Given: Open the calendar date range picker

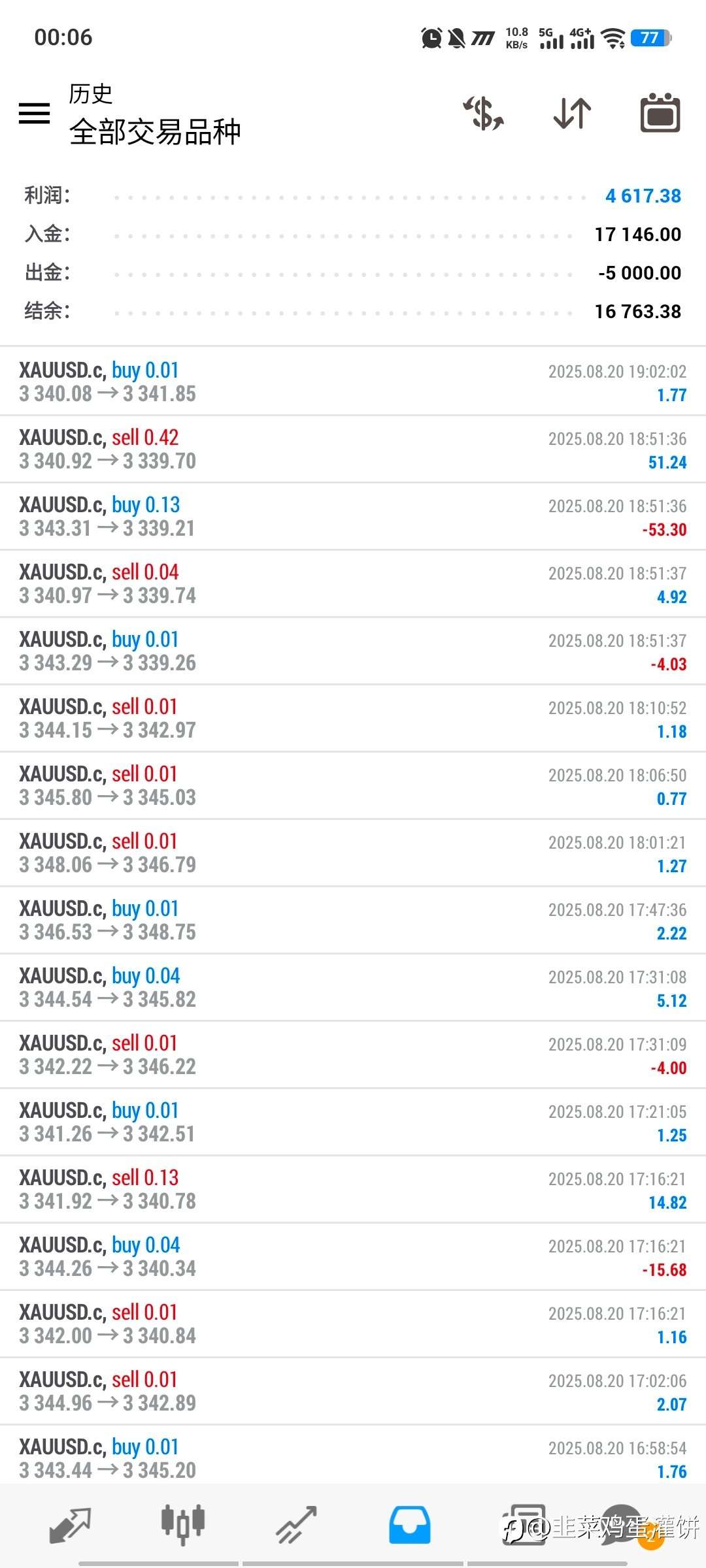Looking at the screenshot, I should [660, 114].
